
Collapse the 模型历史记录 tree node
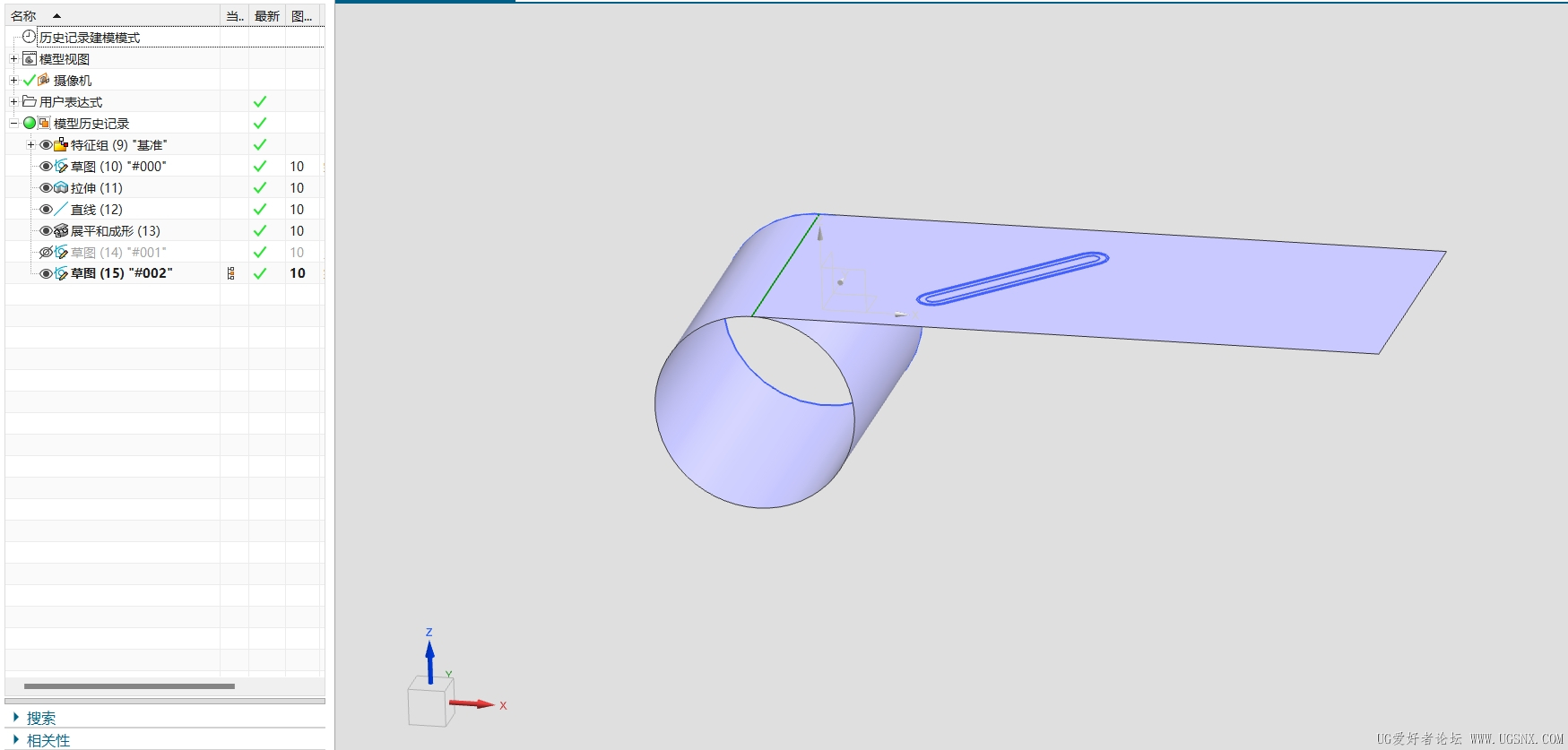[x=13, y=124]
